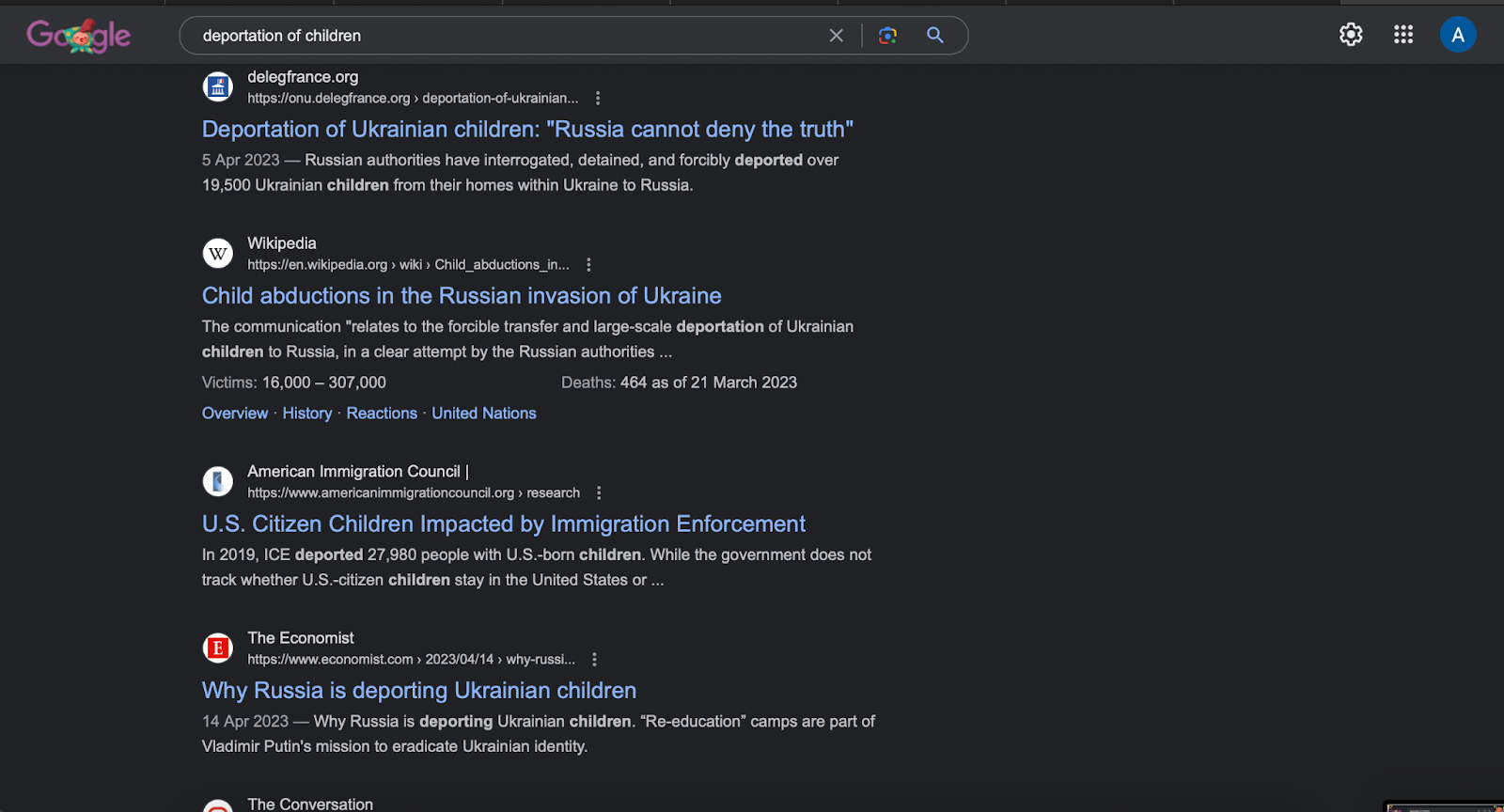Open the Google apps grid
Screen dimensions: 1504x812
click(1403, 35)
